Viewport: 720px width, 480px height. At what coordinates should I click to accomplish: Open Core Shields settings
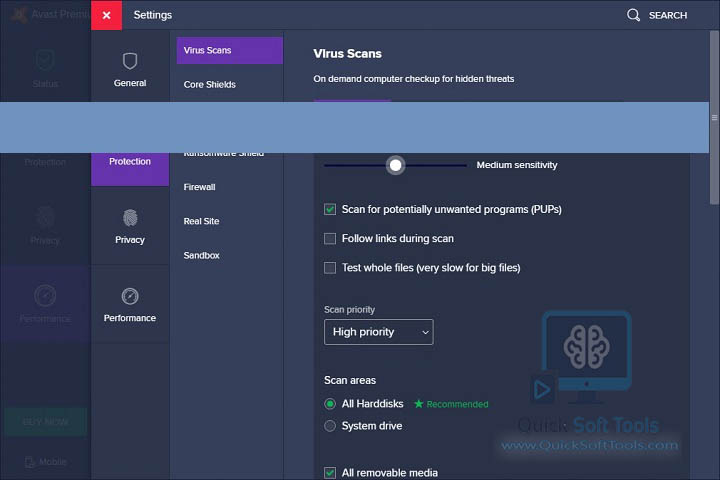coord(209,85)
